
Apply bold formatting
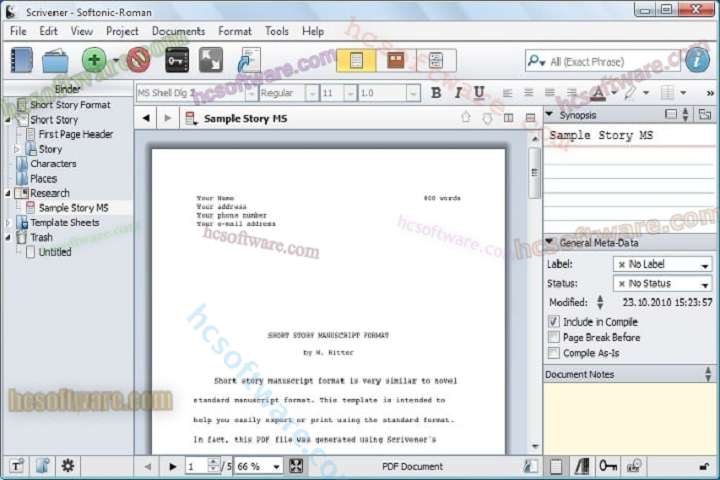coord(436,93)
